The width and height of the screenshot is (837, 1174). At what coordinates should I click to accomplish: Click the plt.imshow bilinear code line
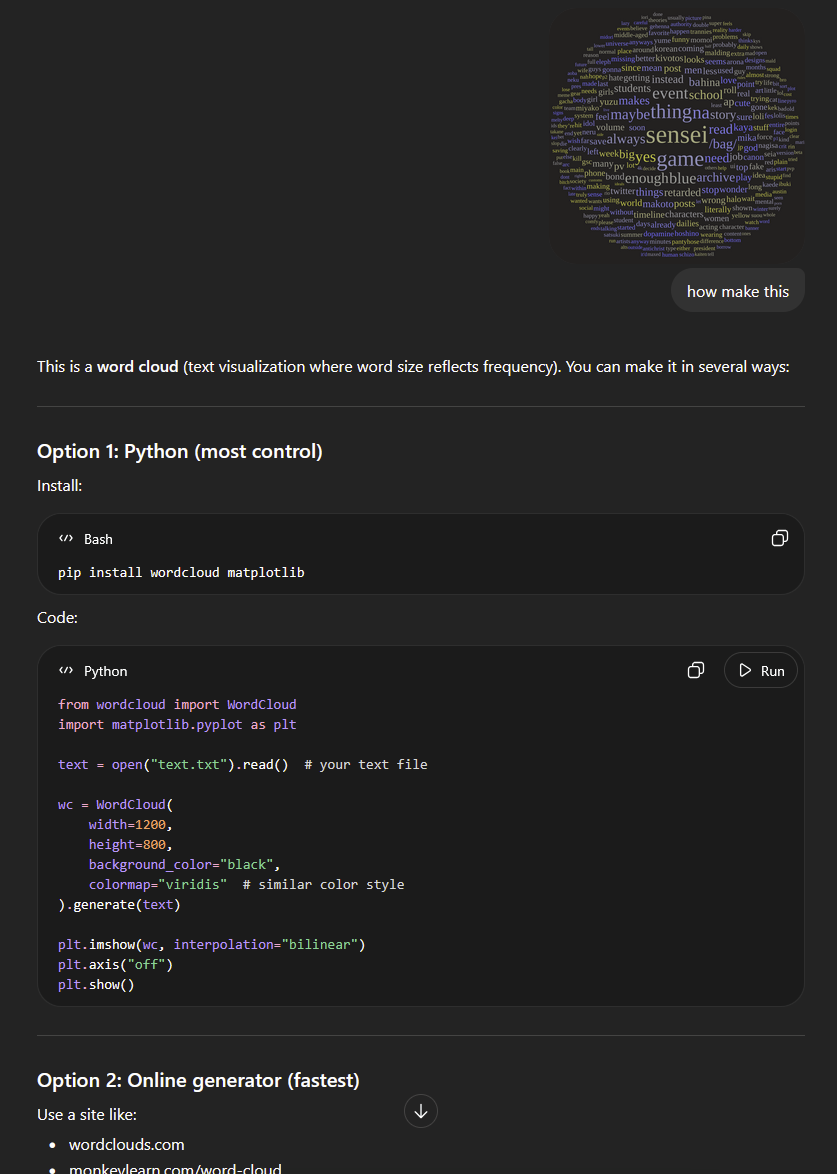pyautogui.click(x=212, y=944)
